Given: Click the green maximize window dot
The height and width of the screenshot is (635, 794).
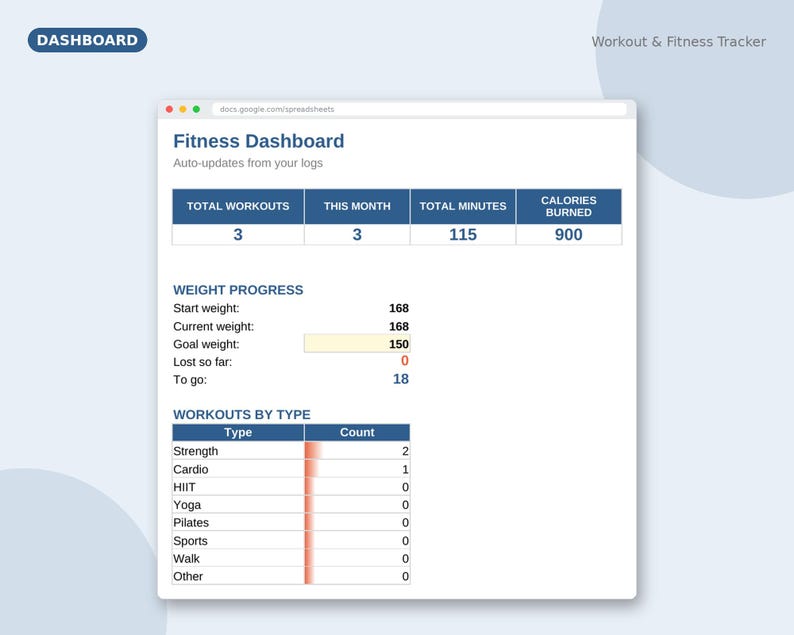Looking at the screenshot, I should click(196, 109).
